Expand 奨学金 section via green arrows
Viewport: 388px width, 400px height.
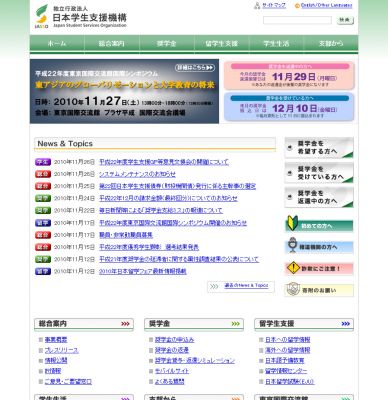235,324
